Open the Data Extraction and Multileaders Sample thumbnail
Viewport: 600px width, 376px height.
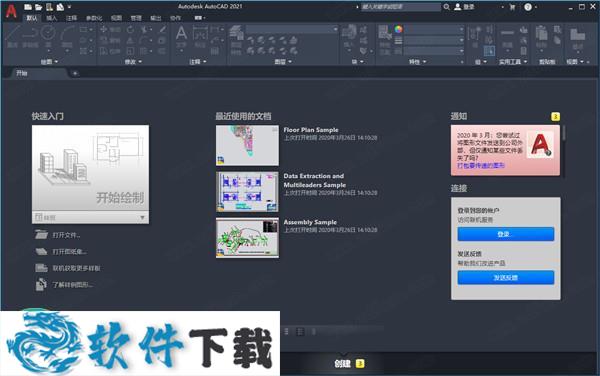point(247,192)
